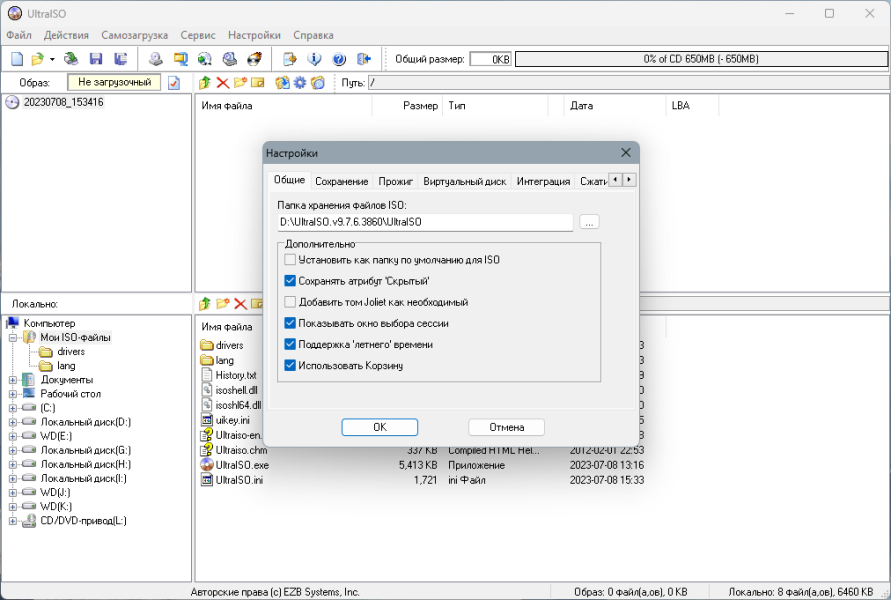Click the Help question mark icon

coord(339,59)
